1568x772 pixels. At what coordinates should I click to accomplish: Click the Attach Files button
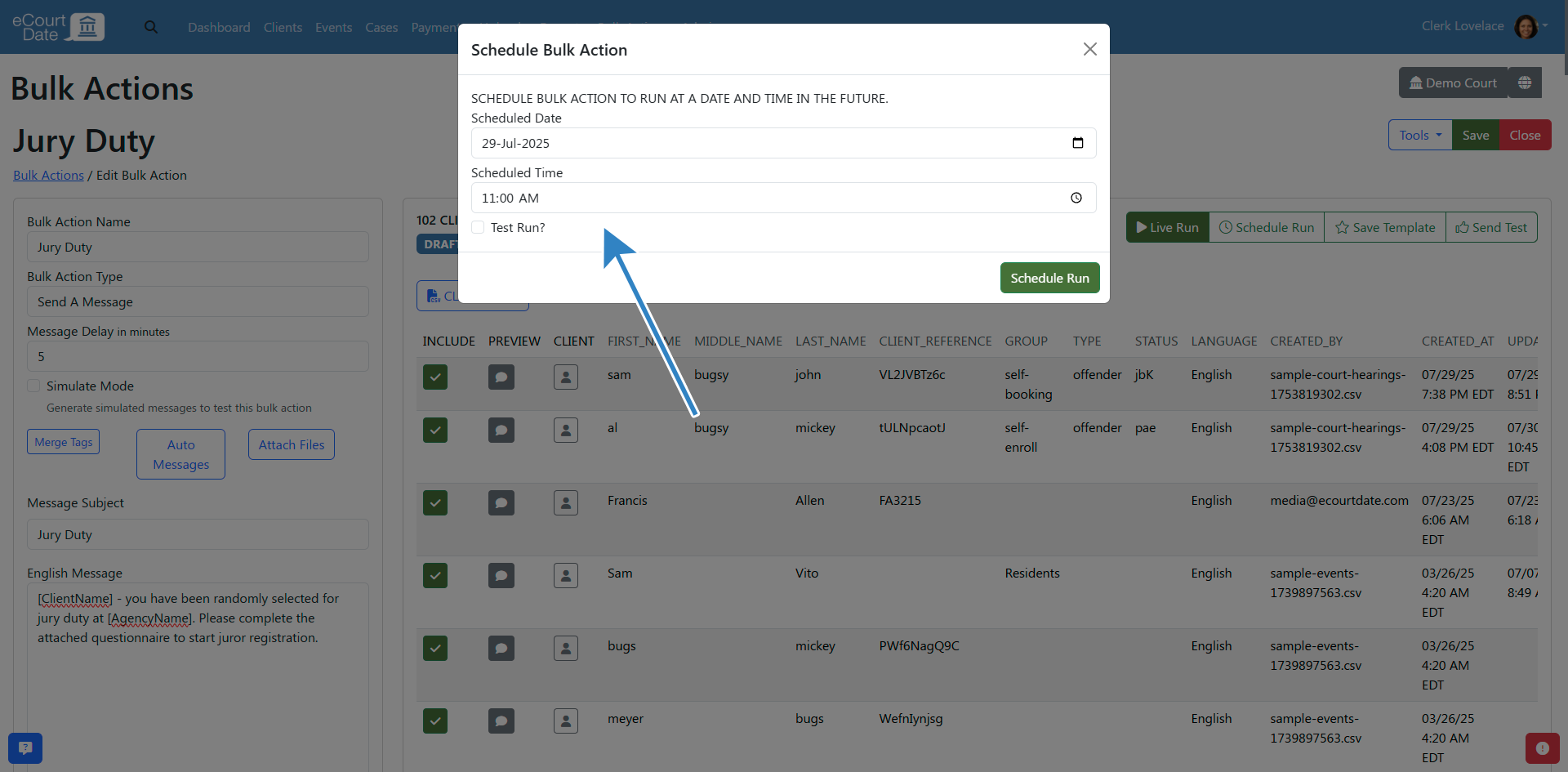click(292, 444)
